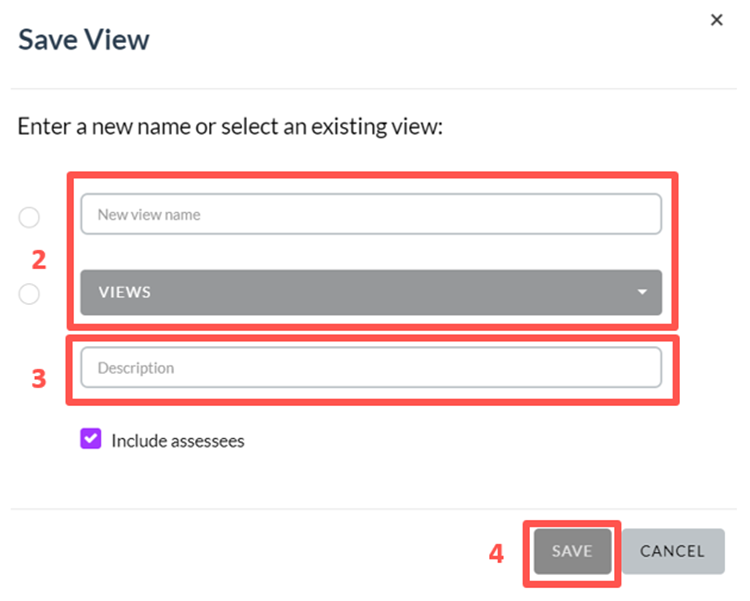Dismiss dialog using the top-right X icon
The height and width of the screenshot is (601, 750).
click(716, 20)
